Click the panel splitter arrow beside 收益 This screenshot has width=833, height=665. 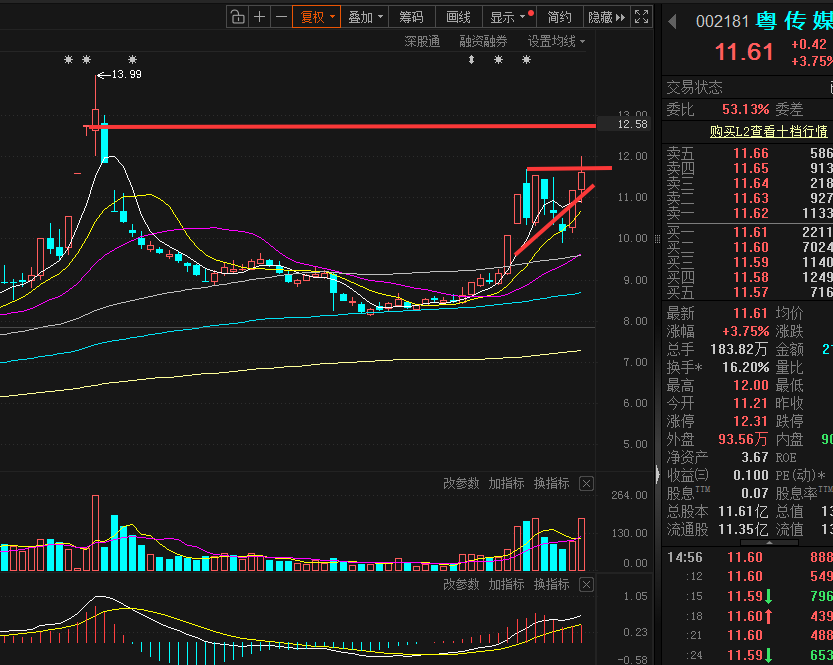click(658, 474)
